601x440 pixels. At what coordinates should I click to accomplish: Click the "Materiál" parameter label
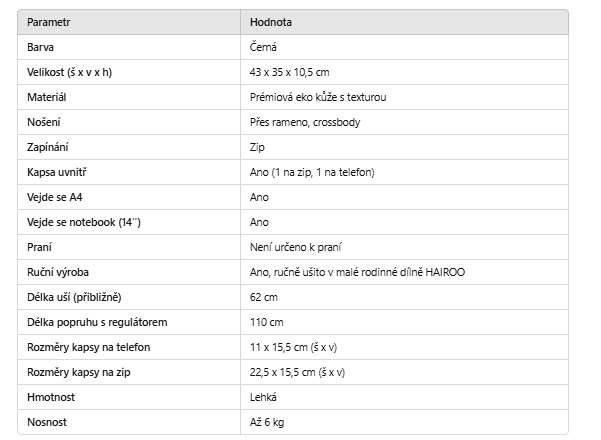click(x=47, y=97)
